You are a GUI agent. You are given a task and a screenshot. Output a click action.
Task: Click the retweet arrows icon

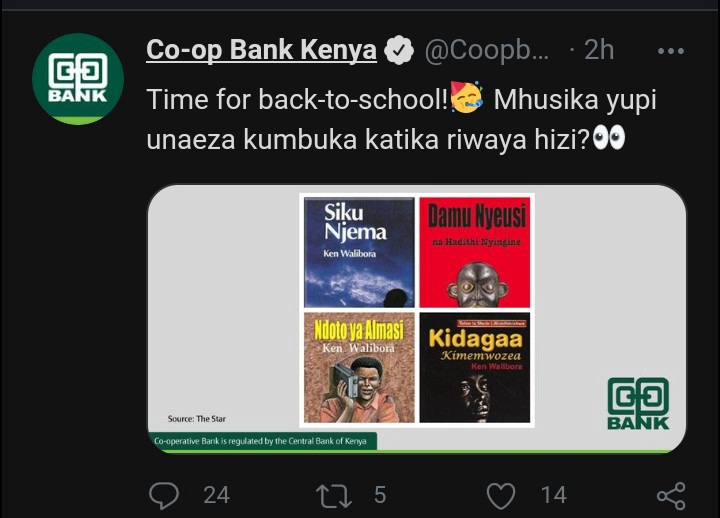pos(334,496)
